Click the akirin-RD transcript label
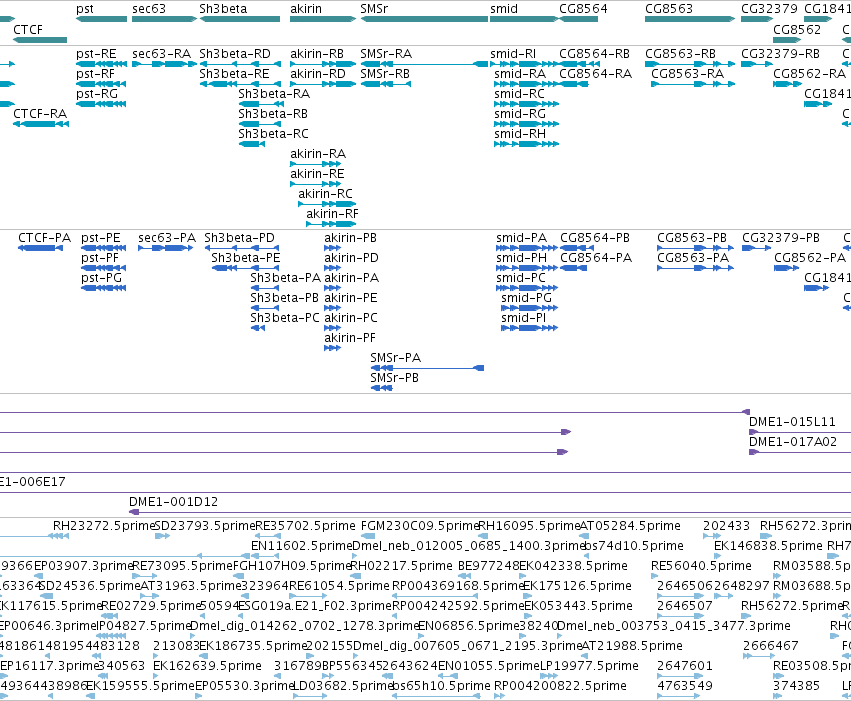Image resolution: width=851 pixels, height=701 pixels. click(x=317, y=74)
